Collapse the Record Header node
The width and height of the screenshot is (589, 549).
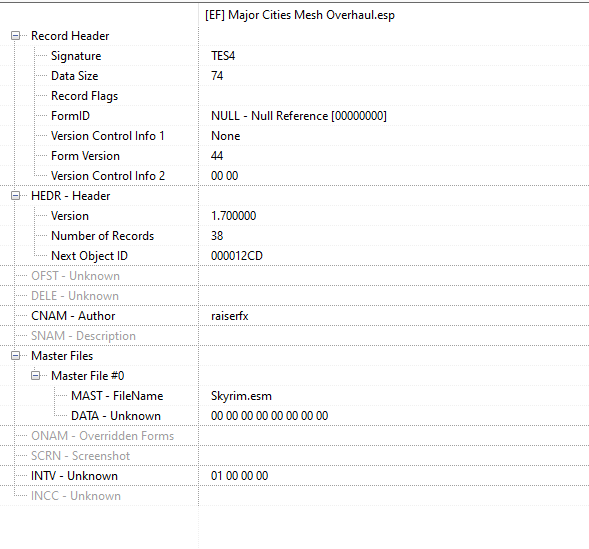tap(15, 36)
